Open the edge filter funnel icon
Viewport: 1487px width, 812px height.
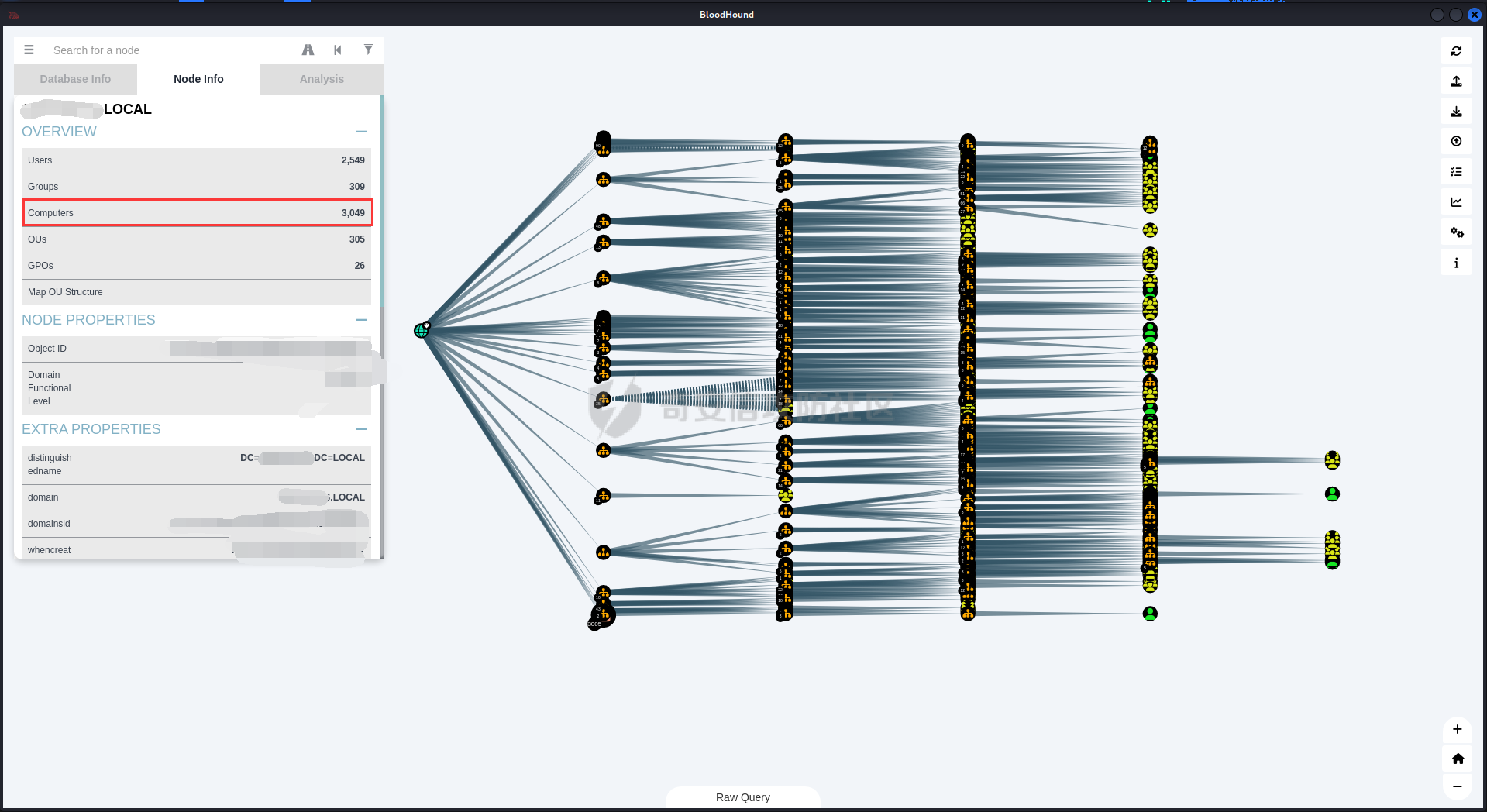368,50
